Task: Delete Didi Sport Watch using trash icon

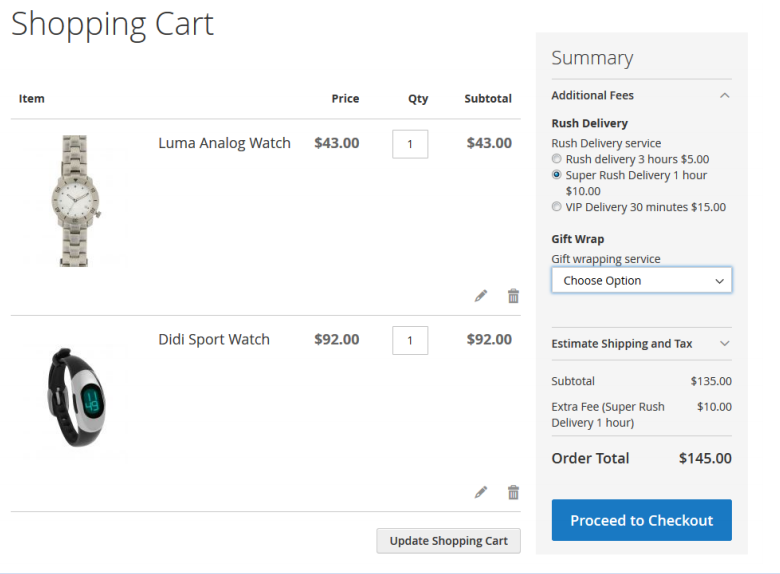Action: (x=513, y=492)
